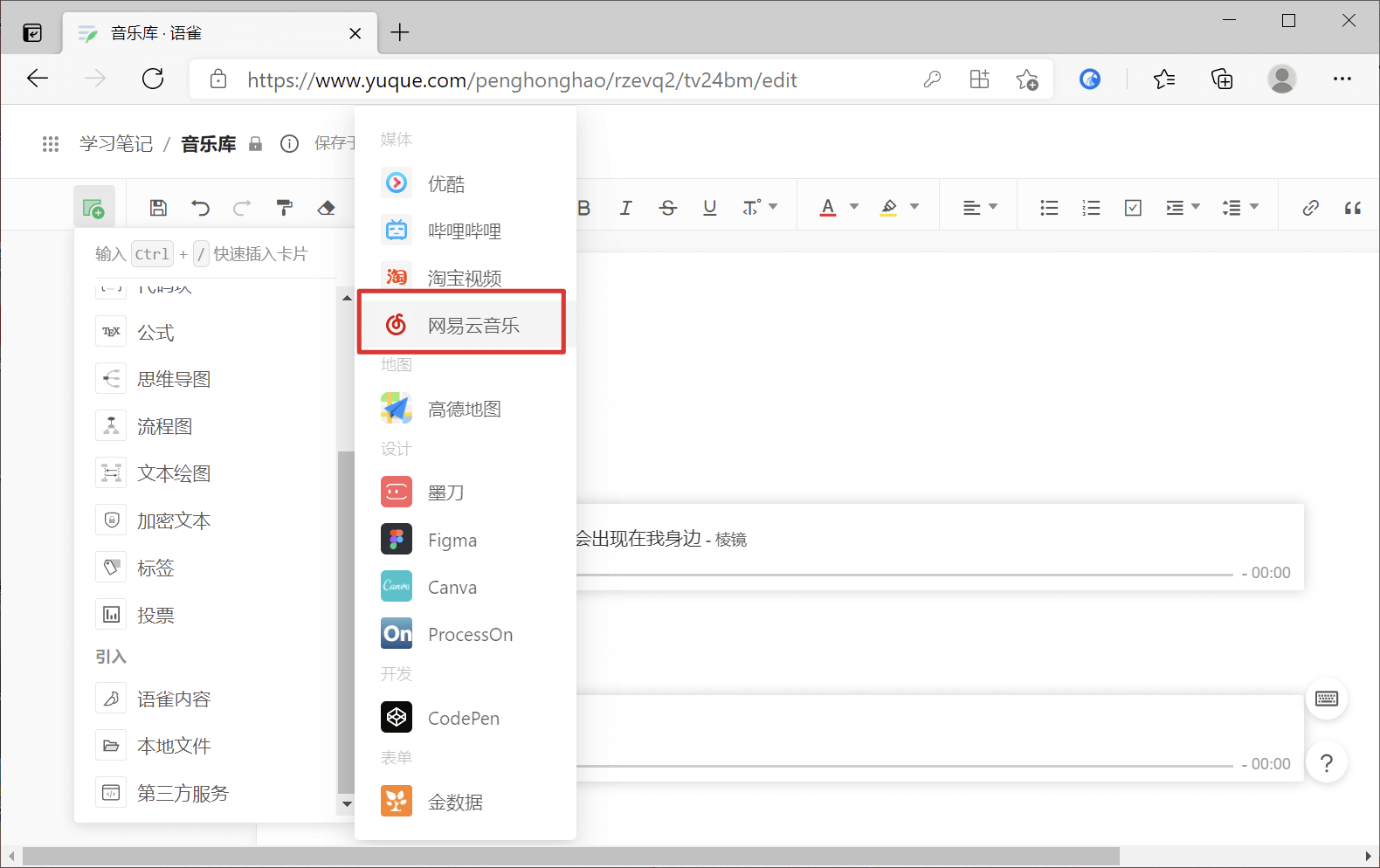The width and height of the screenshot is (1380, 868).
Task: Toggle italic formatting
Action: click(625, 208)
